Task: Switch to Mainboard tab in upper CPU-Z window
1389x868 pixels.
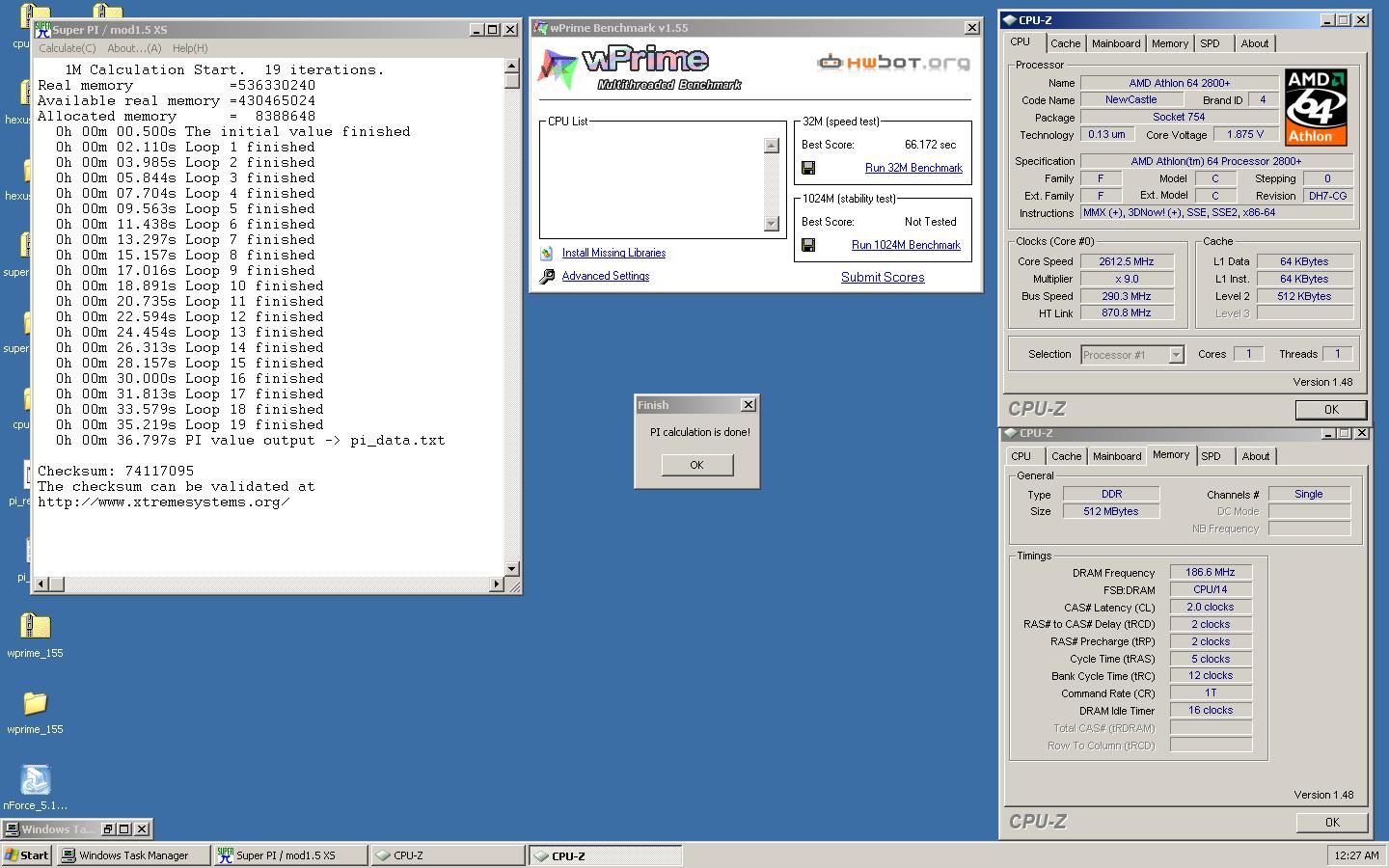Action: [x=1116, y=43]
